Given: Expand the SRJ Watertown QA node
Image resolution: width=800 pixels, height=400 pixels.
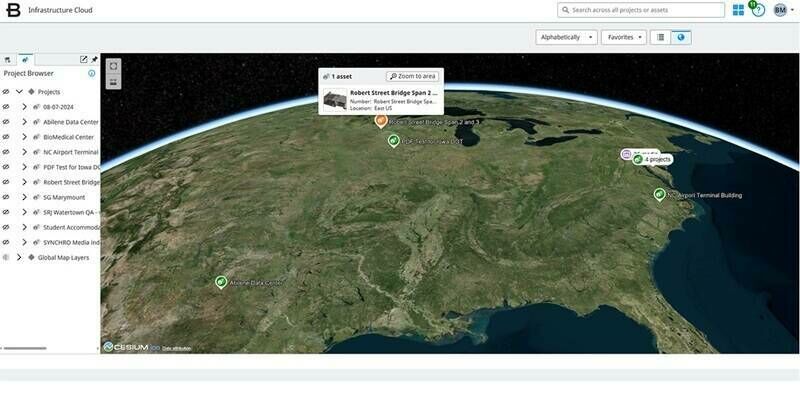Looking at the screenshot, I should point(24,212).
